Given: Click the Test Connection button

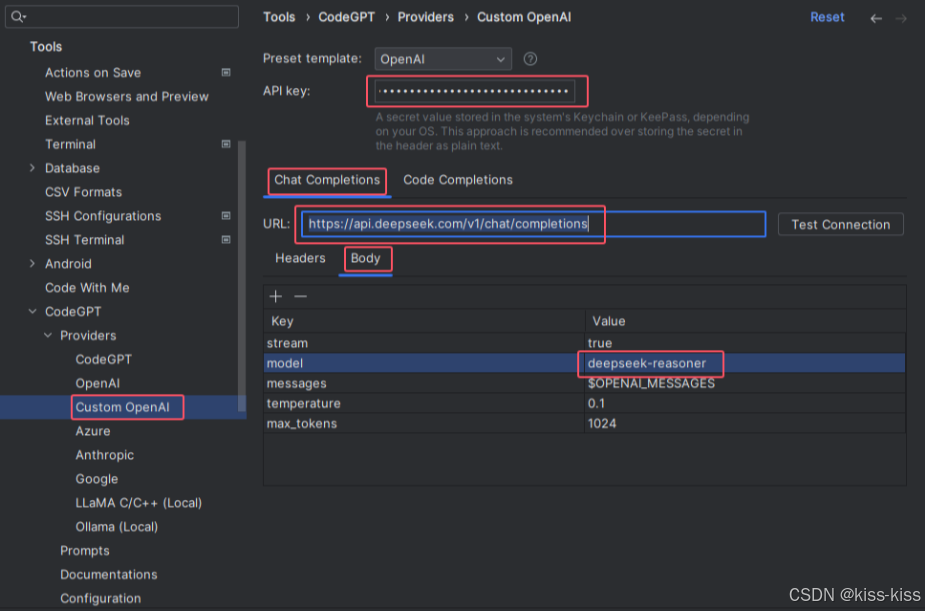Looking at the screenshot, I should (x=841, y=225).
